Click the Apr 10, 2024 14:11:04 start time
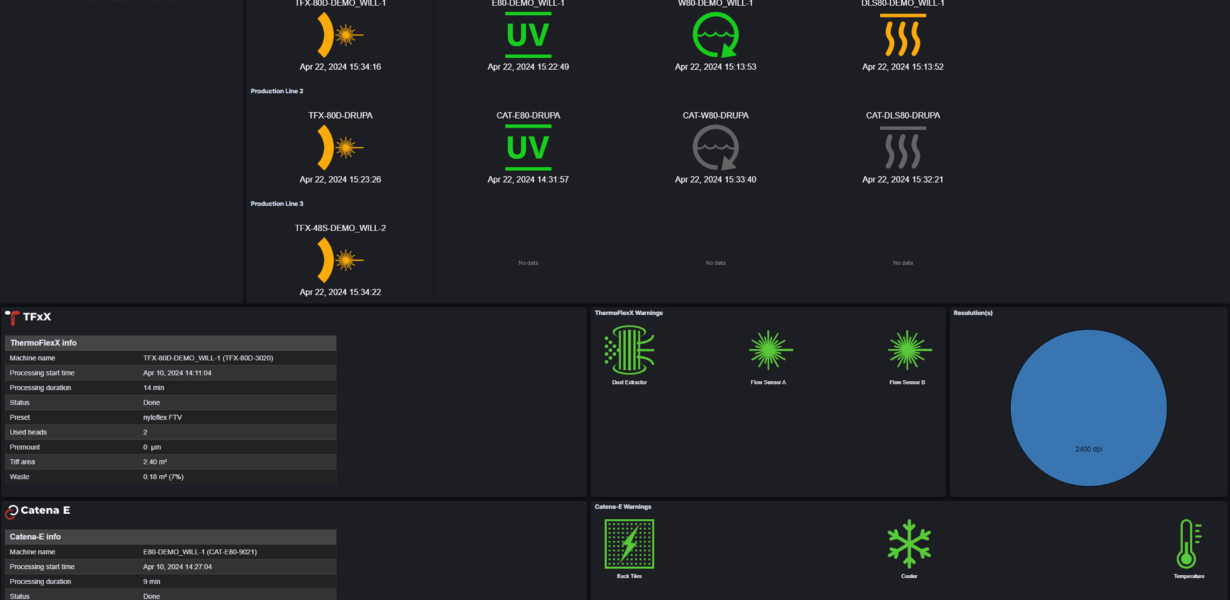The image size is (1230, 600). (177, 372)
